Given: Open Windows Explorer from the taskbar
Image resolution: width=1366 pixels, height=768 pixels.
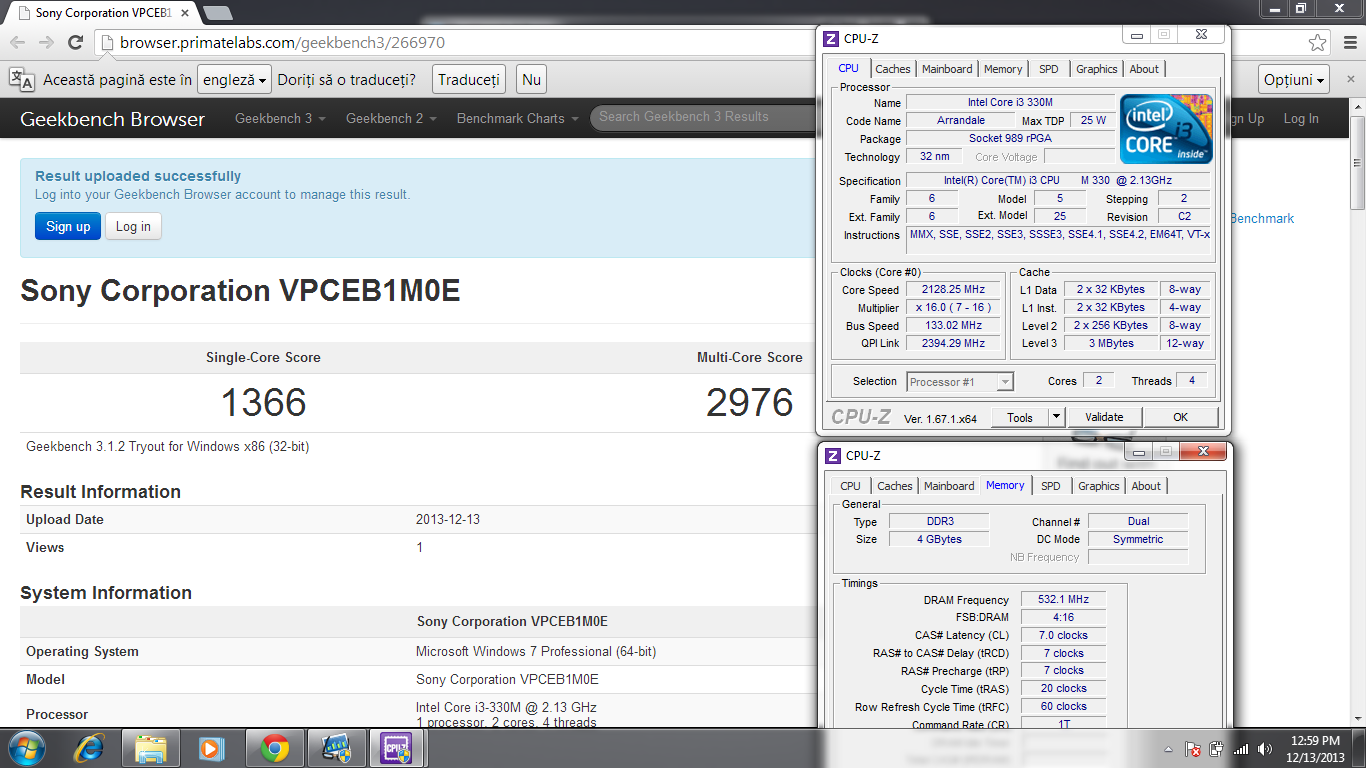Looking at the screenshot, I should pos(151,747).
